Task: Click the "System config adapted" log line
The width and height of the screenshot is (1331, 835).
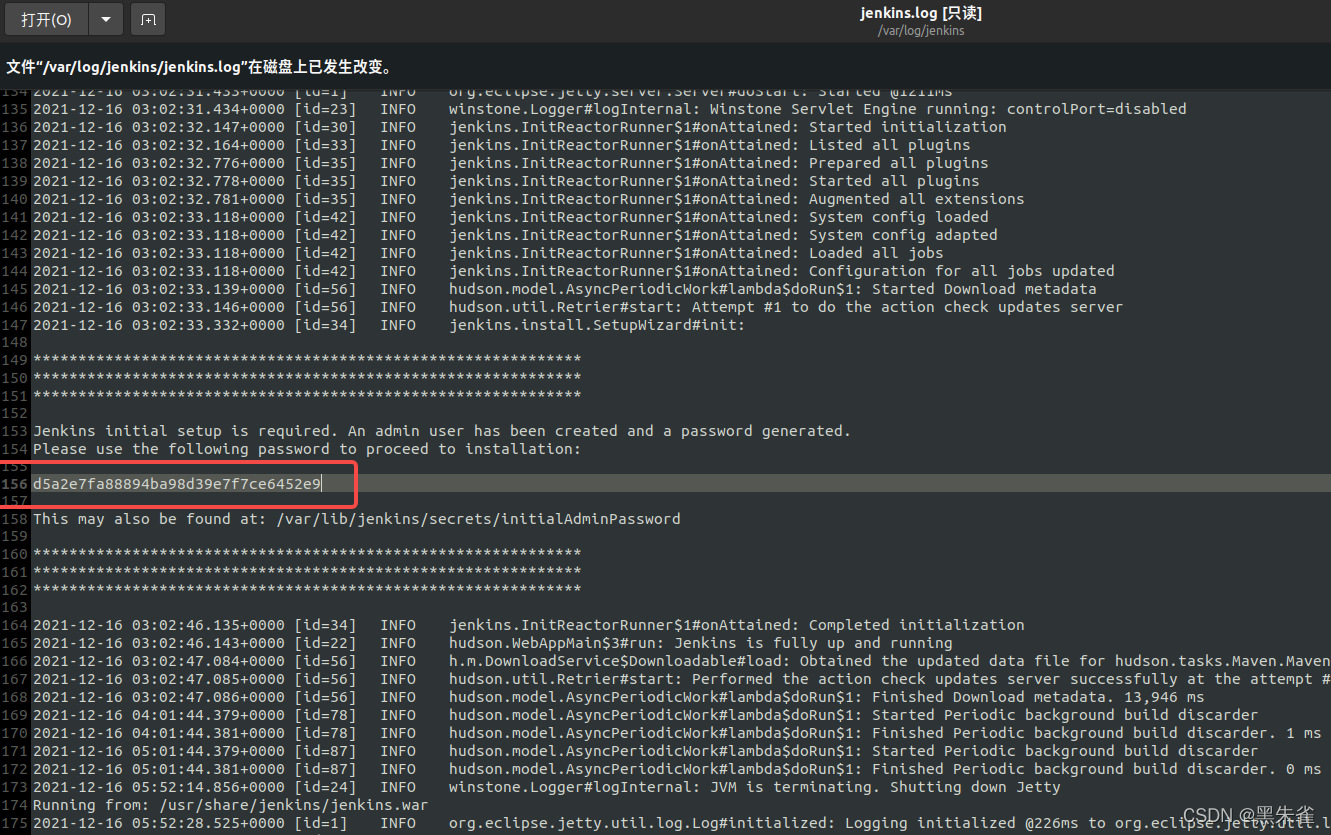Action: pyautogui.click(x=515, y=235)
